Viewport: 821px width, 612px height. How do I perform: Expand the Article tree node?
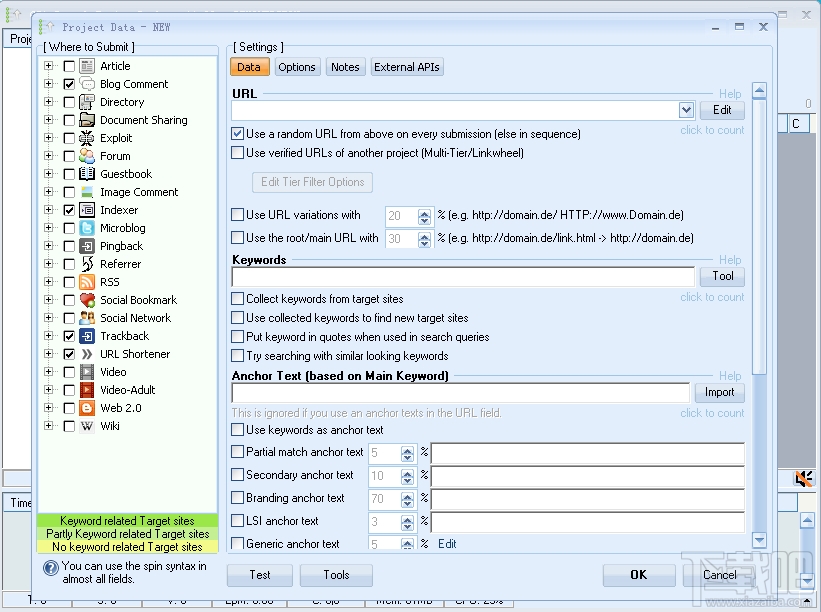(x=48, y=65)
